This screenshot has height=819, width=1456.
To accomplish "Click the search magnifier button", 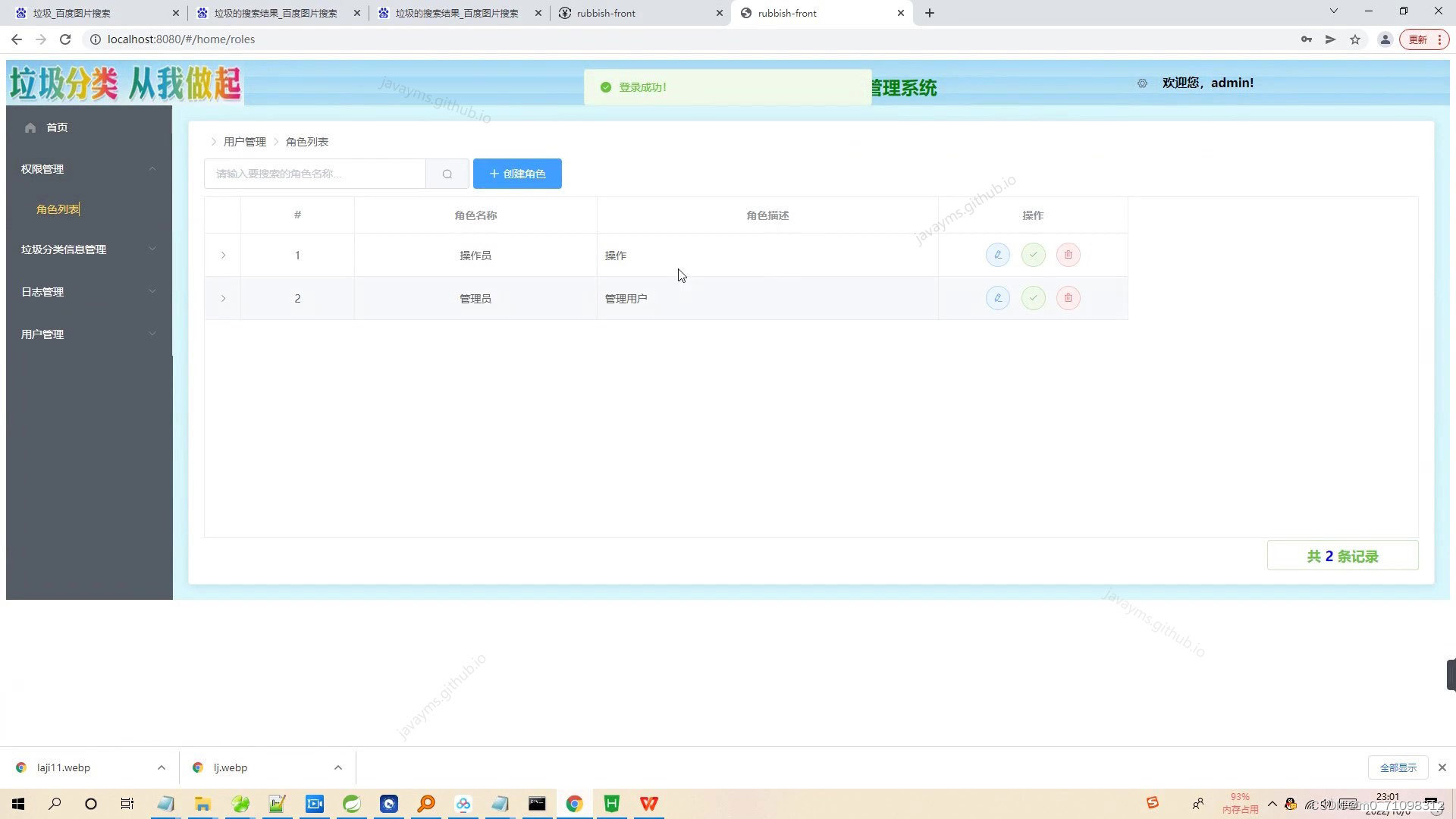I will [x=447, y=174].
